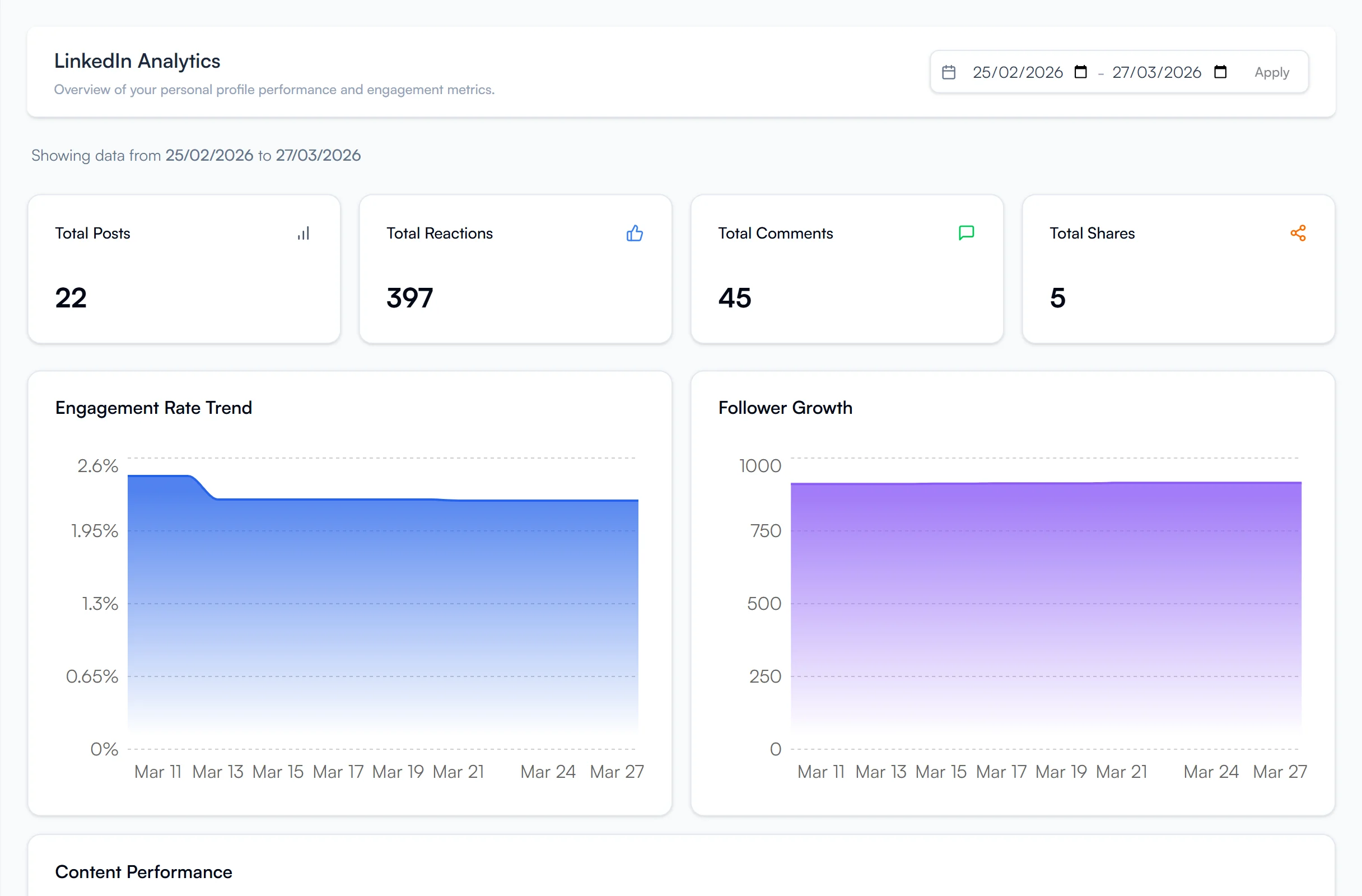Click the Follower Growth chart title

(x=785, y=407)
